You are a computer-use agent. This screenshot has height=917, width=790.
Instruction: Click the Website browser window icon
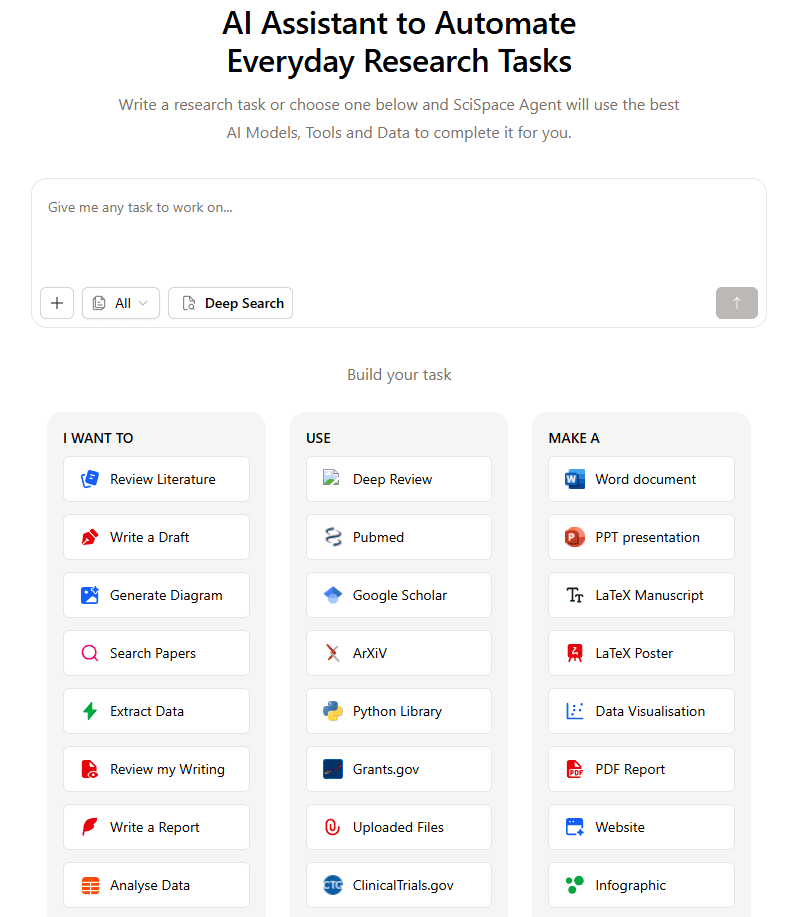coord(575,827)
